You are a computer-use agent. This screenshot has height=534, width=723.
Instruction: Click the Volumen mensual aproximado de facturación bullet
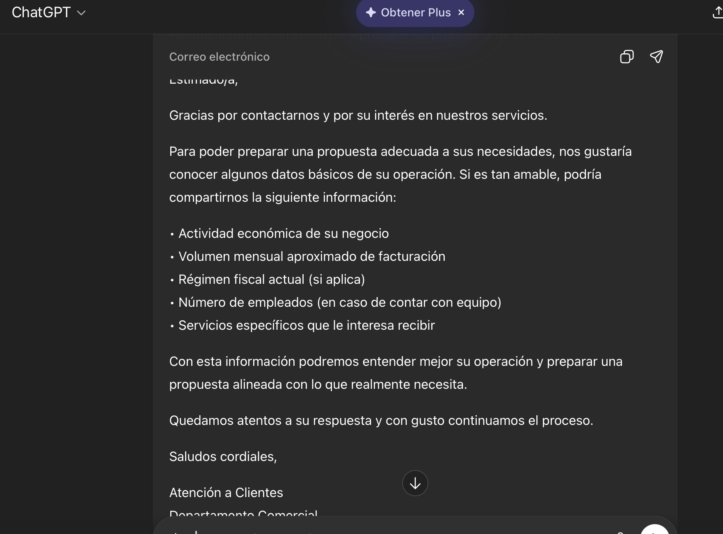tap(309, 256)
